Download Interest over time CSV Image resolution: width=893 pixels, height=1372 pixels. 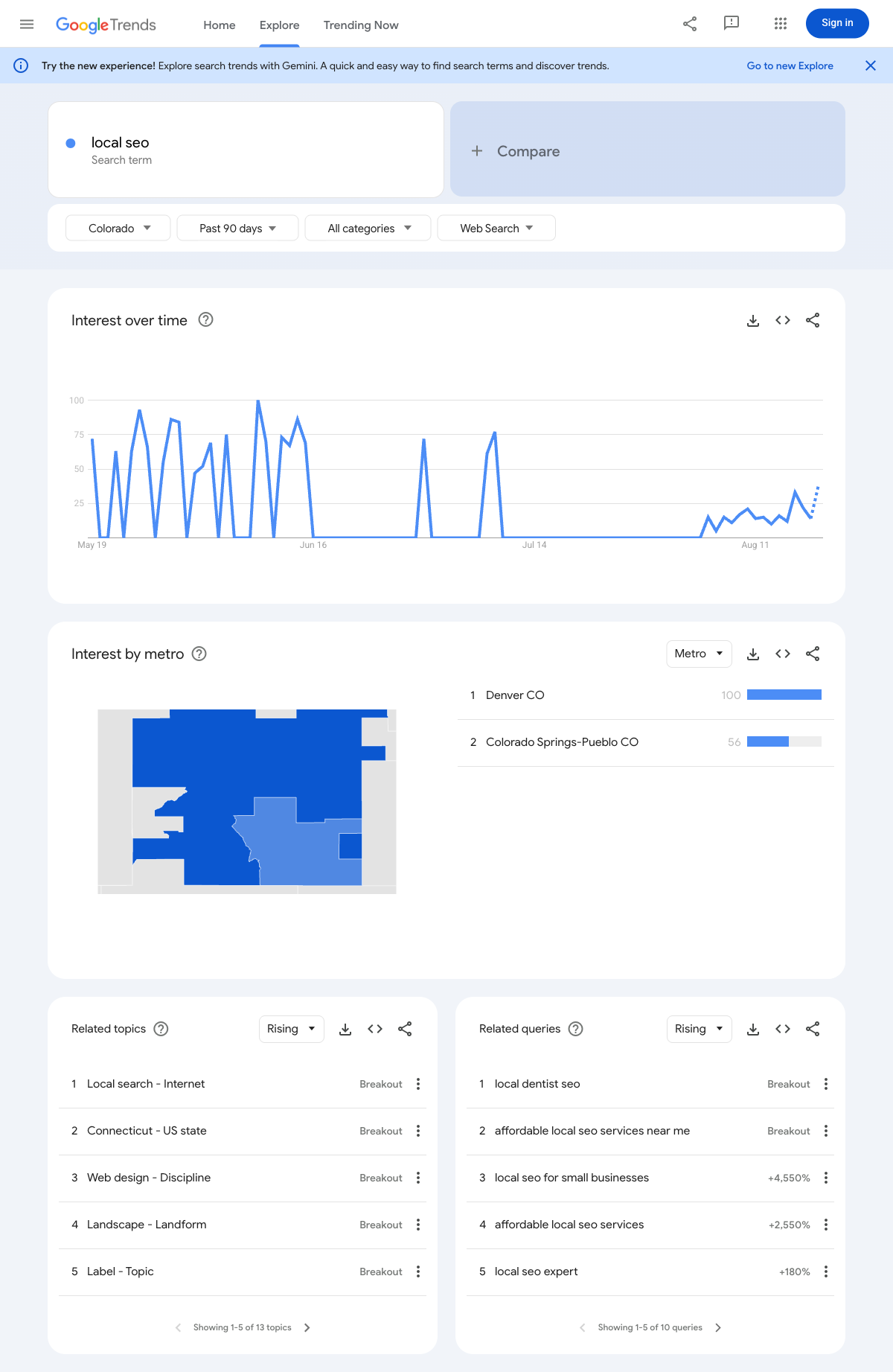[753, 320]
